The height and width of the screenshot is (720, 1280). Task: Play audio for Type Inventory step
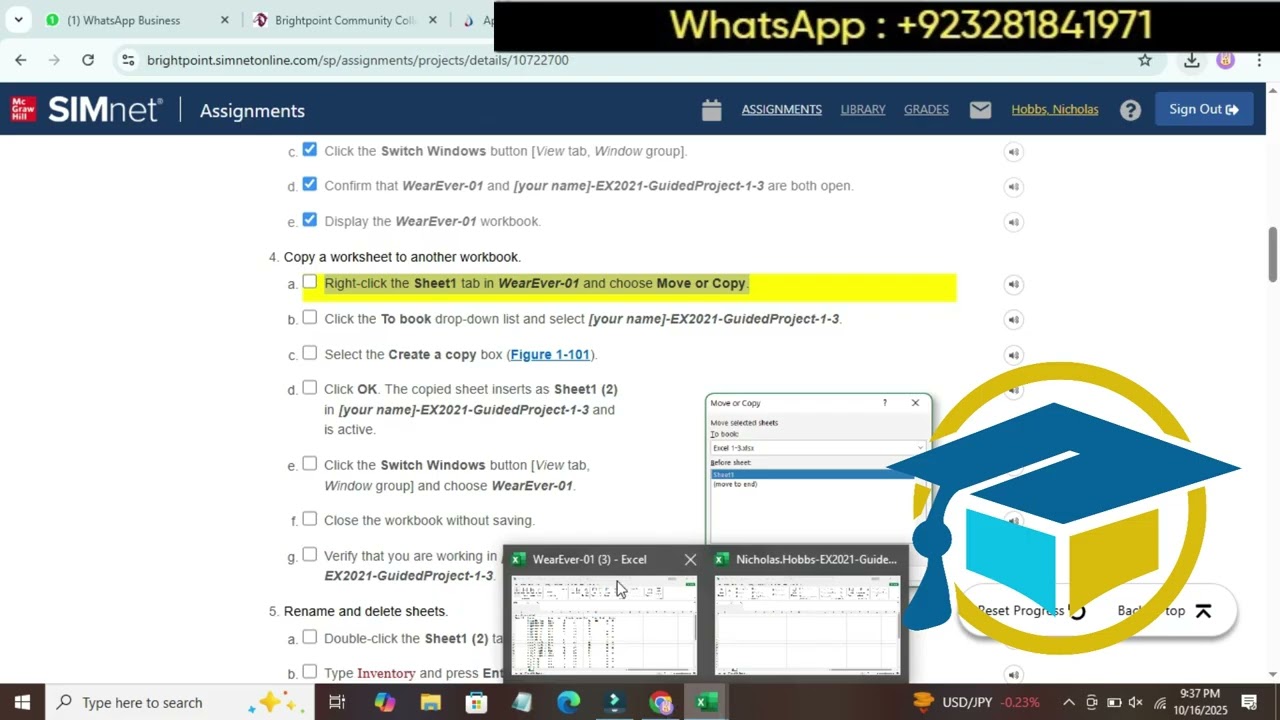(x=1013, y=675)
